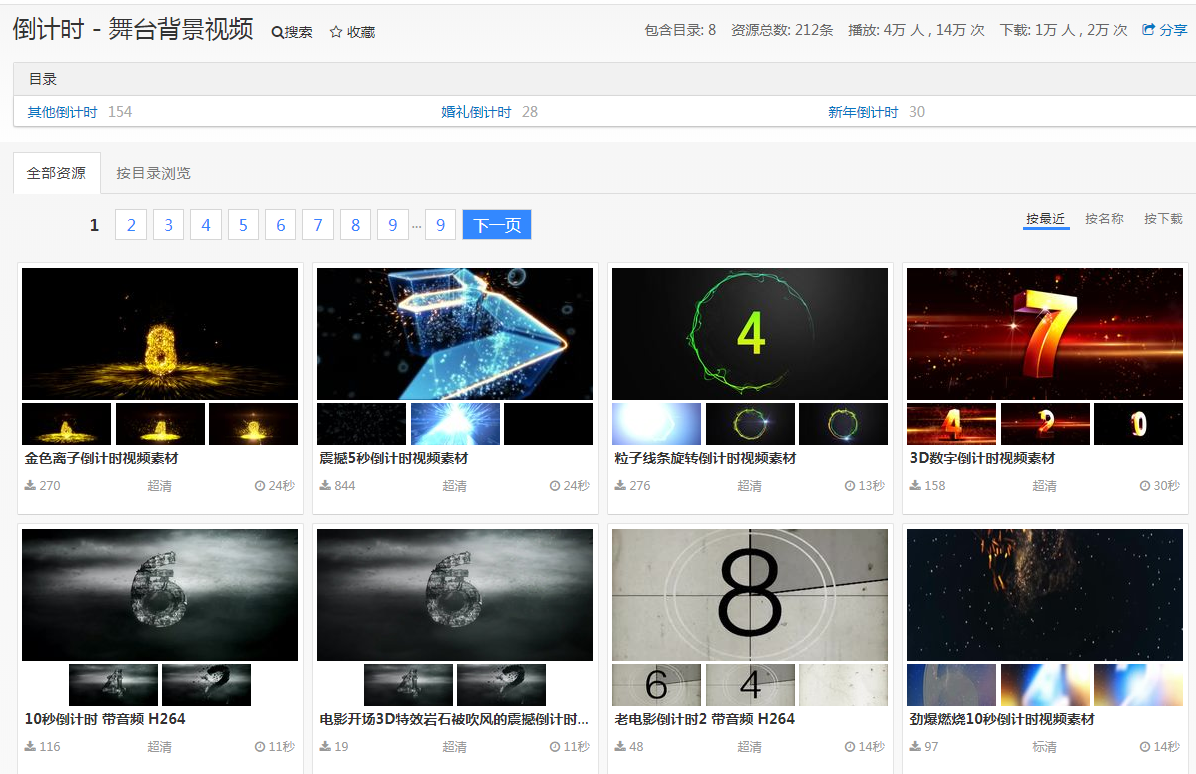Screen dimensions: 1196x774
Task: Click blue light burst small thumbnail
Action: [455, 424]
